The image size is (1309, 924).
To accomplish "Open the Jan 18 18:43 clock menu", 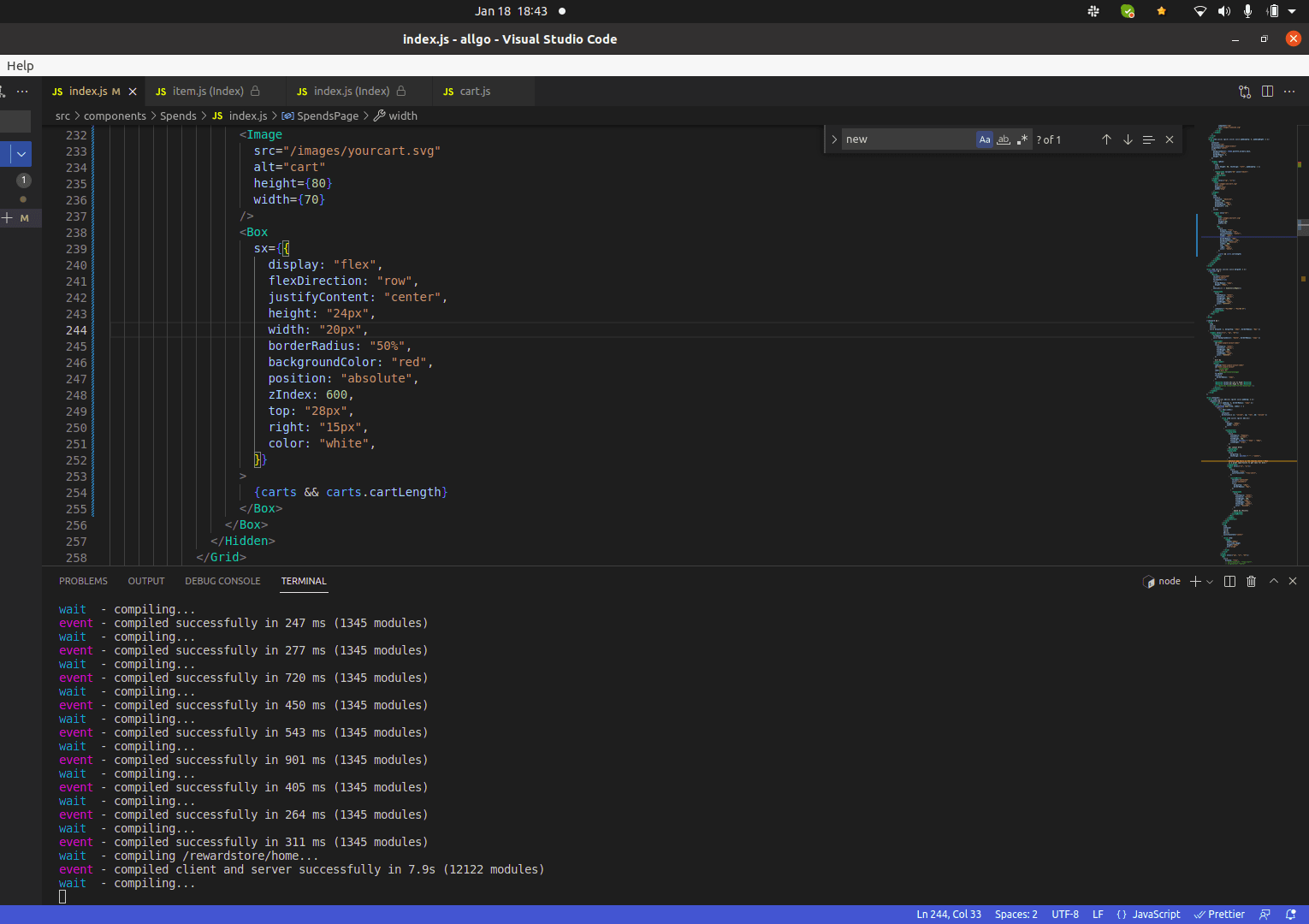I will pos(512,11).
